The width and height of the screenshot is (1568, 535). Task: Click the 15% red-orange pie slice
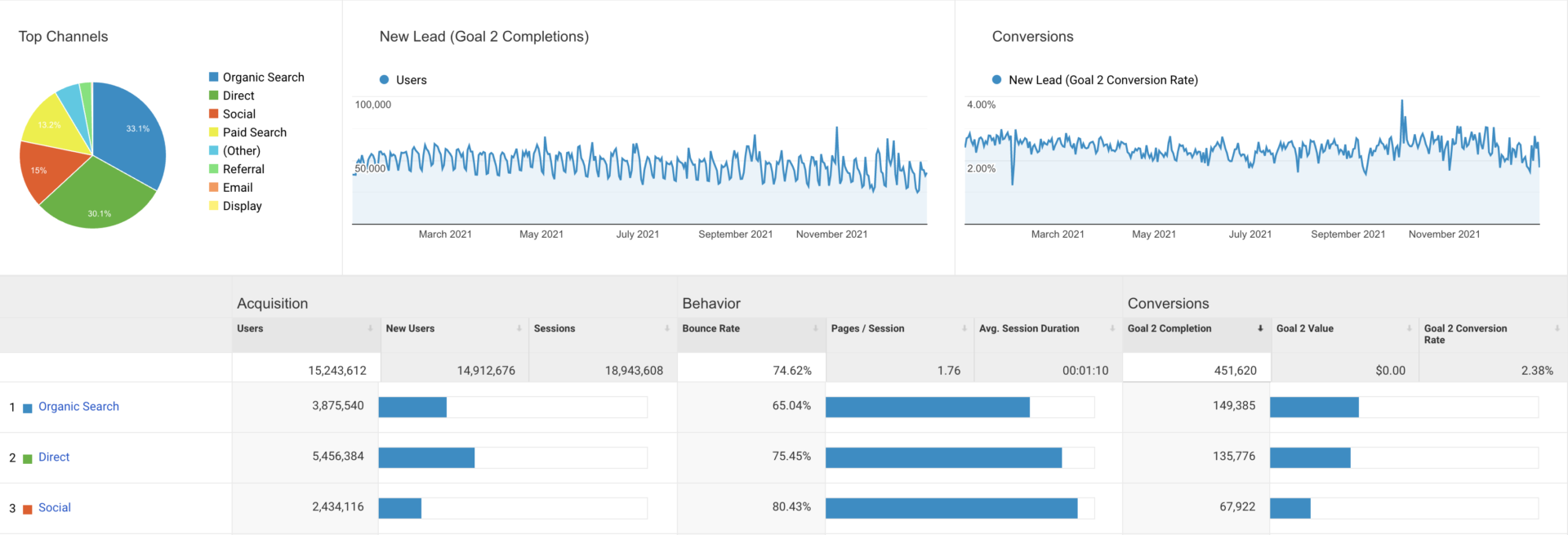45,170
